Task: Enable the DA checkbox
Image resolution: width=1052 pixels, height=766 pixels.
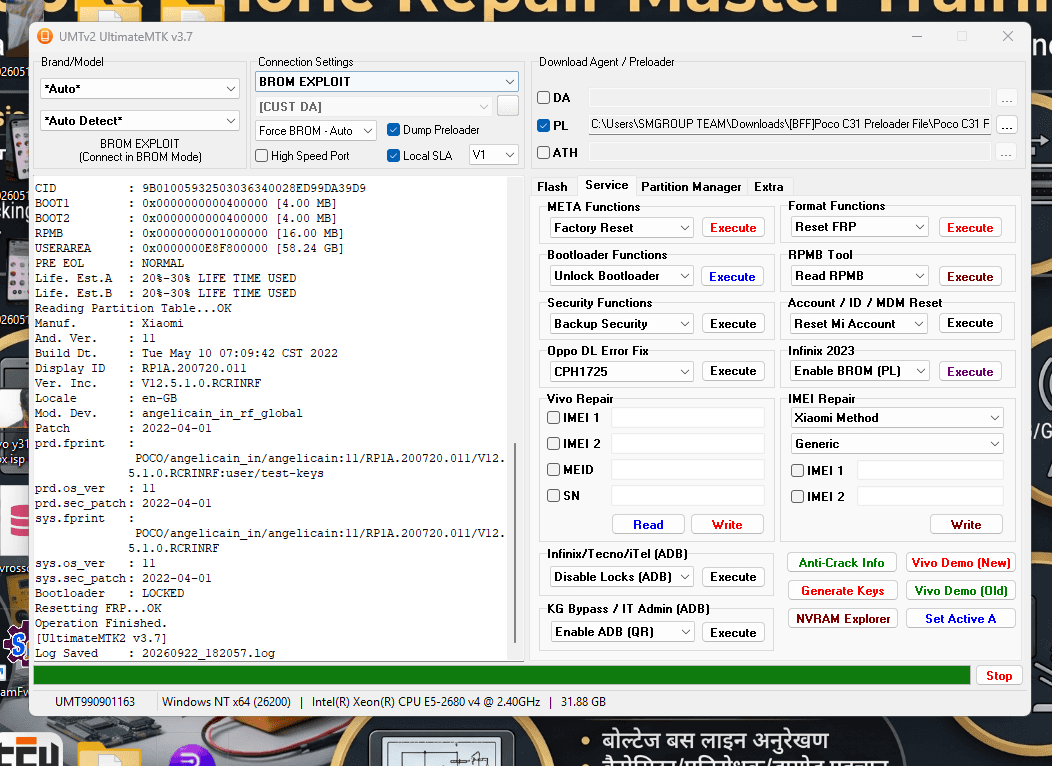Action: (x=544, y=98)
